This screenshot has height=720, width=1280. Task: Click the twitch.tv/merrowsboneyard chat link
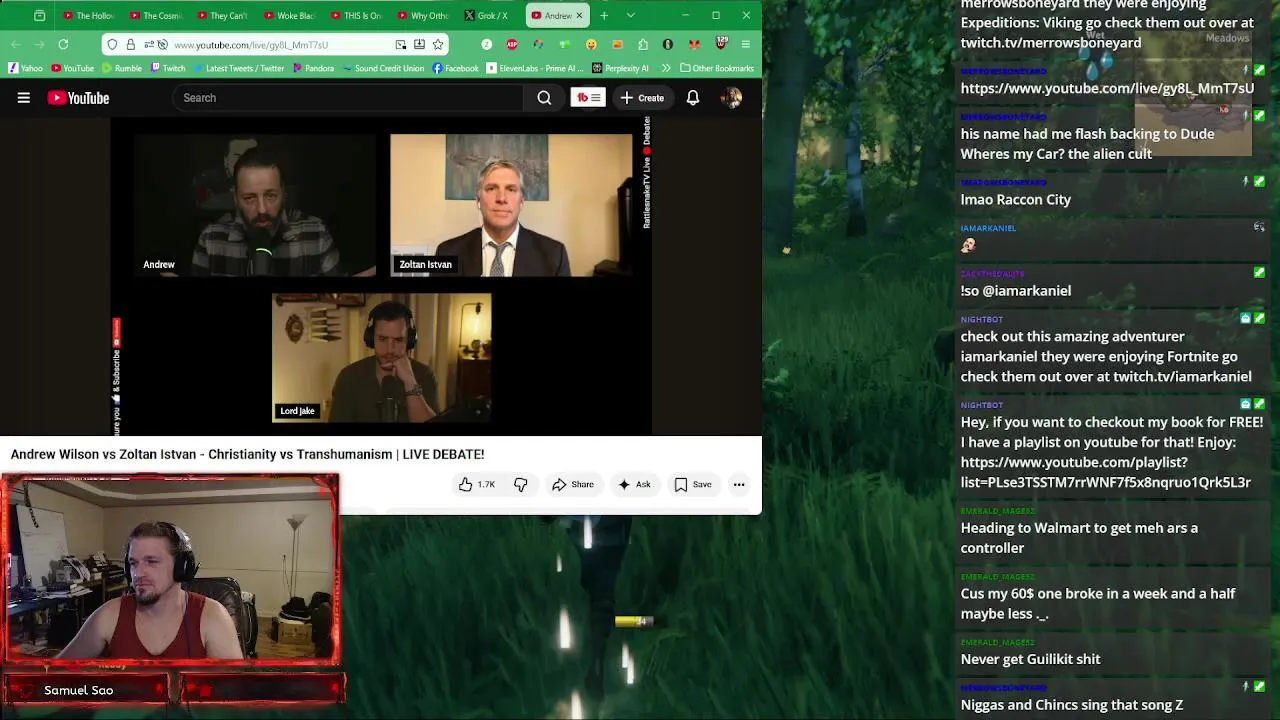pyautogui.click(x=1051, y=43)
